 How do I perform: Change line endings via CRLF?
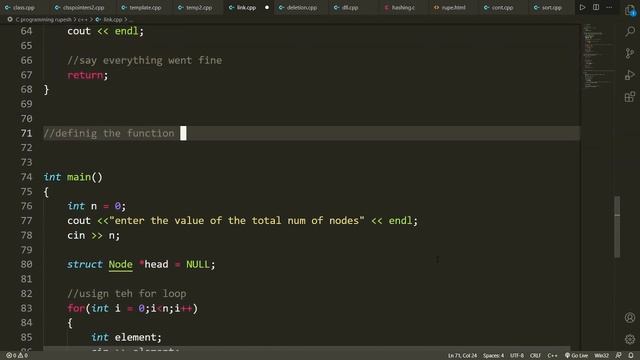pos(536,356)
